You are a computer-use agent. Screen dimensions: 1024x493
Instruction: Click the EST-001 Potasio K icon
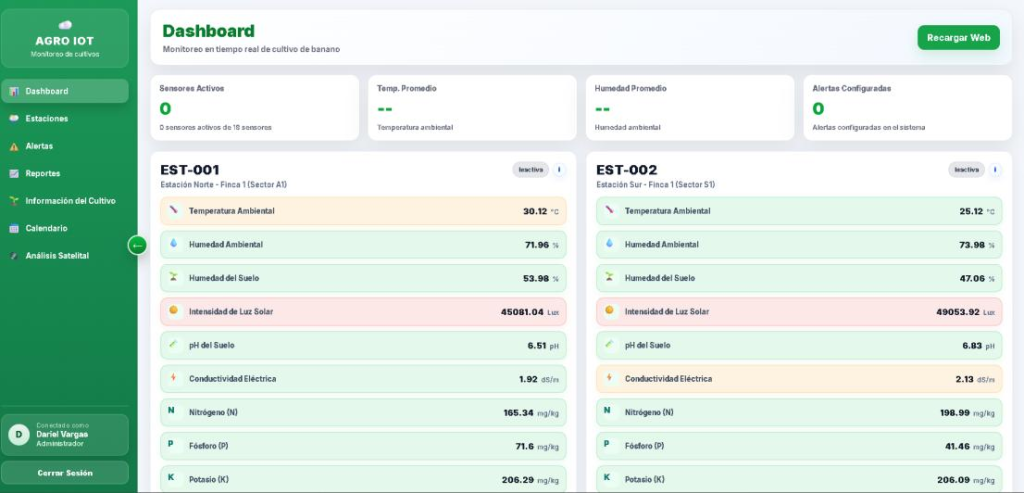click(x=171, y=478)
